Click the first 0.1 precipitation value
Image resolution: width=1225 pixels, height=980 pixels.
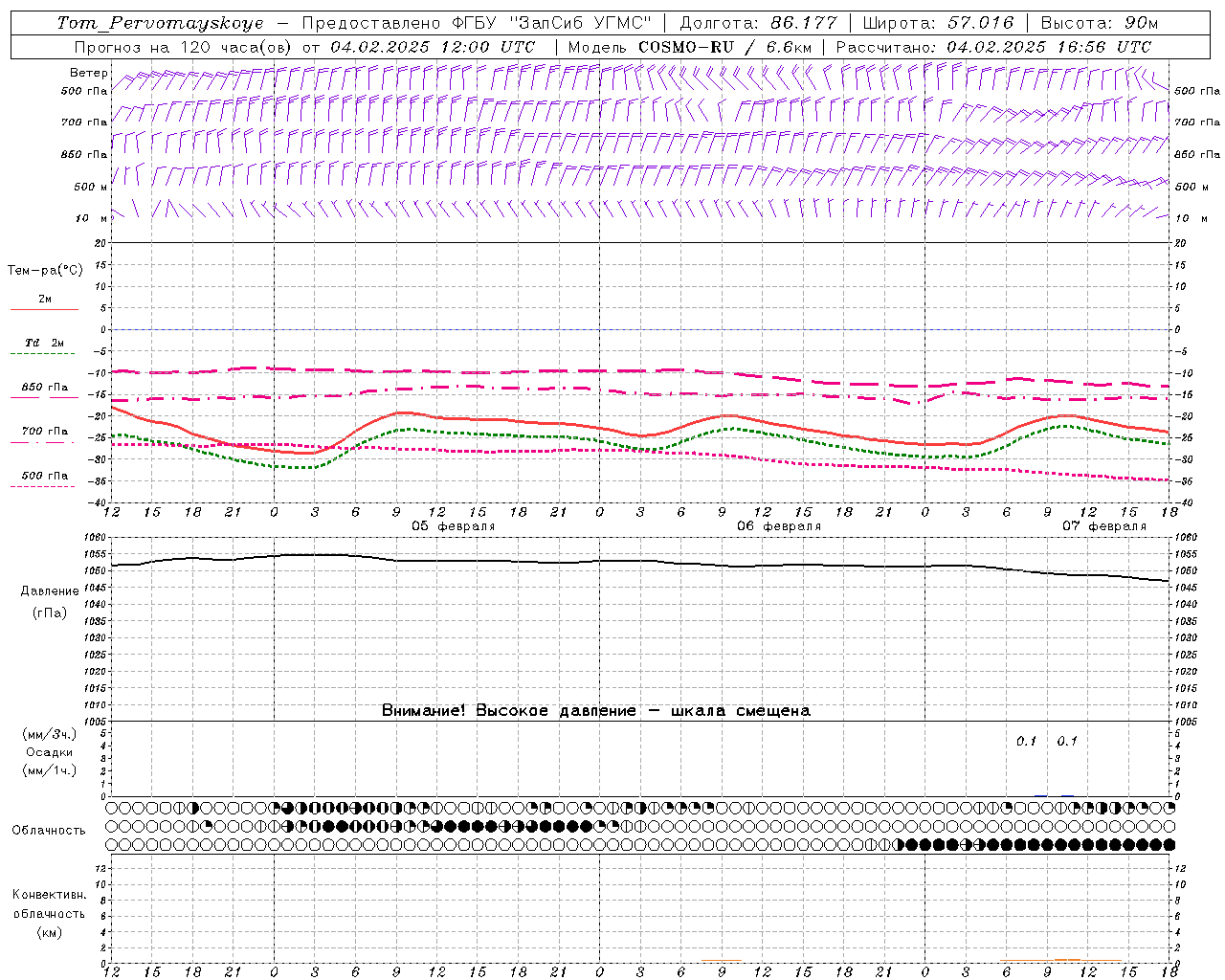point(1026,742)
